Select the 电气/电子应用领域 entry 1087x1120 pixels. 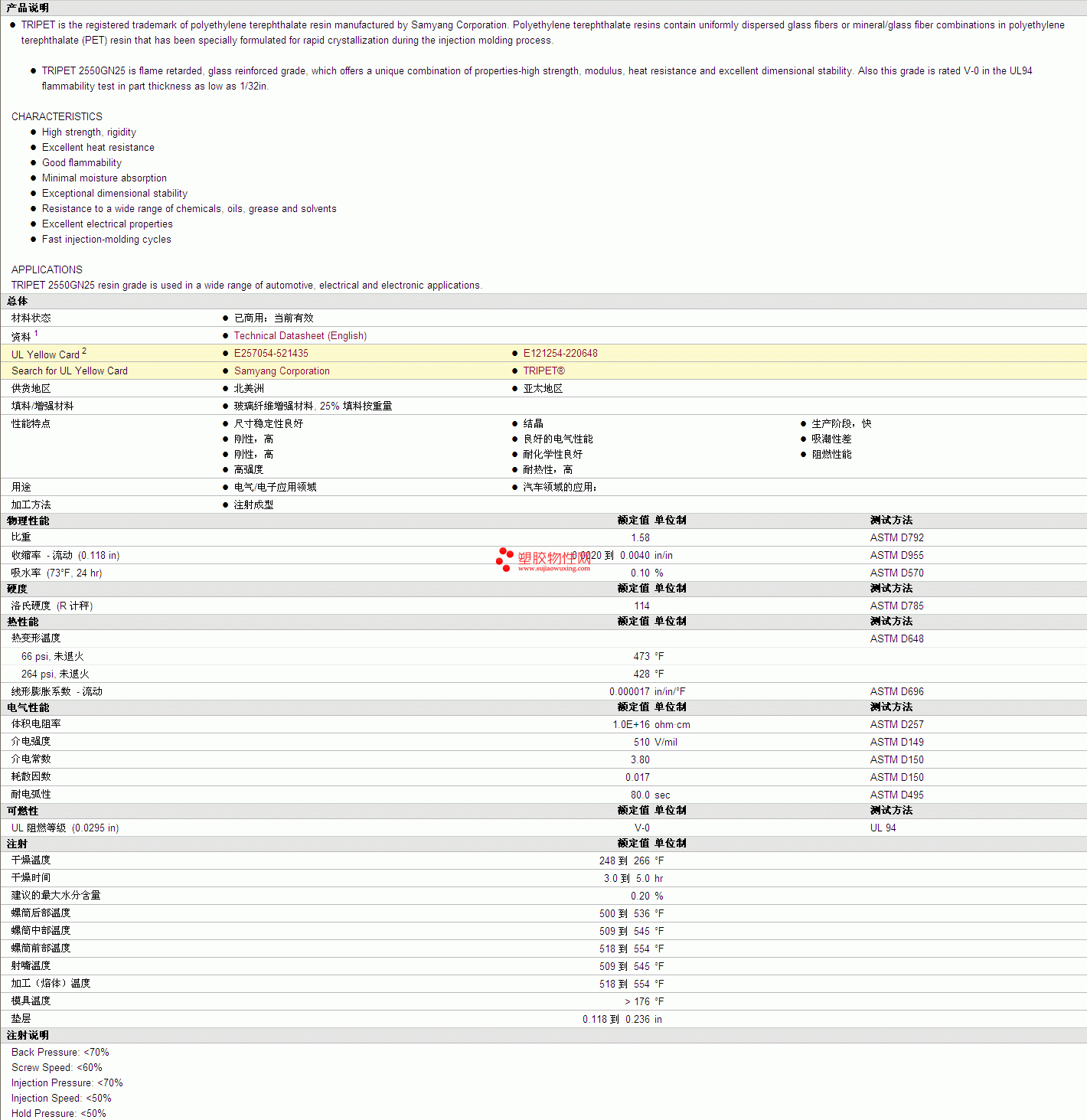[276, 488]
